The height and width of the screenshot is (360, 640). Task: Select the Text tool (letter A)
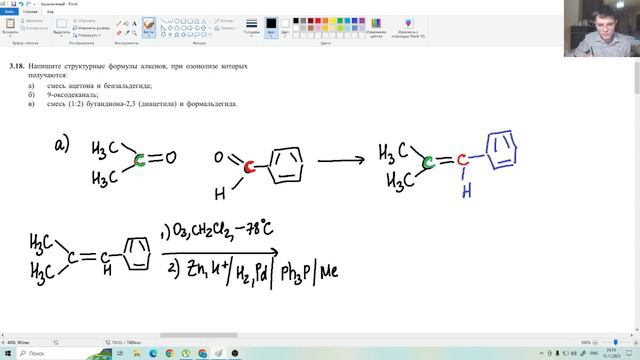pyautogui.click(x=134, y=24)
